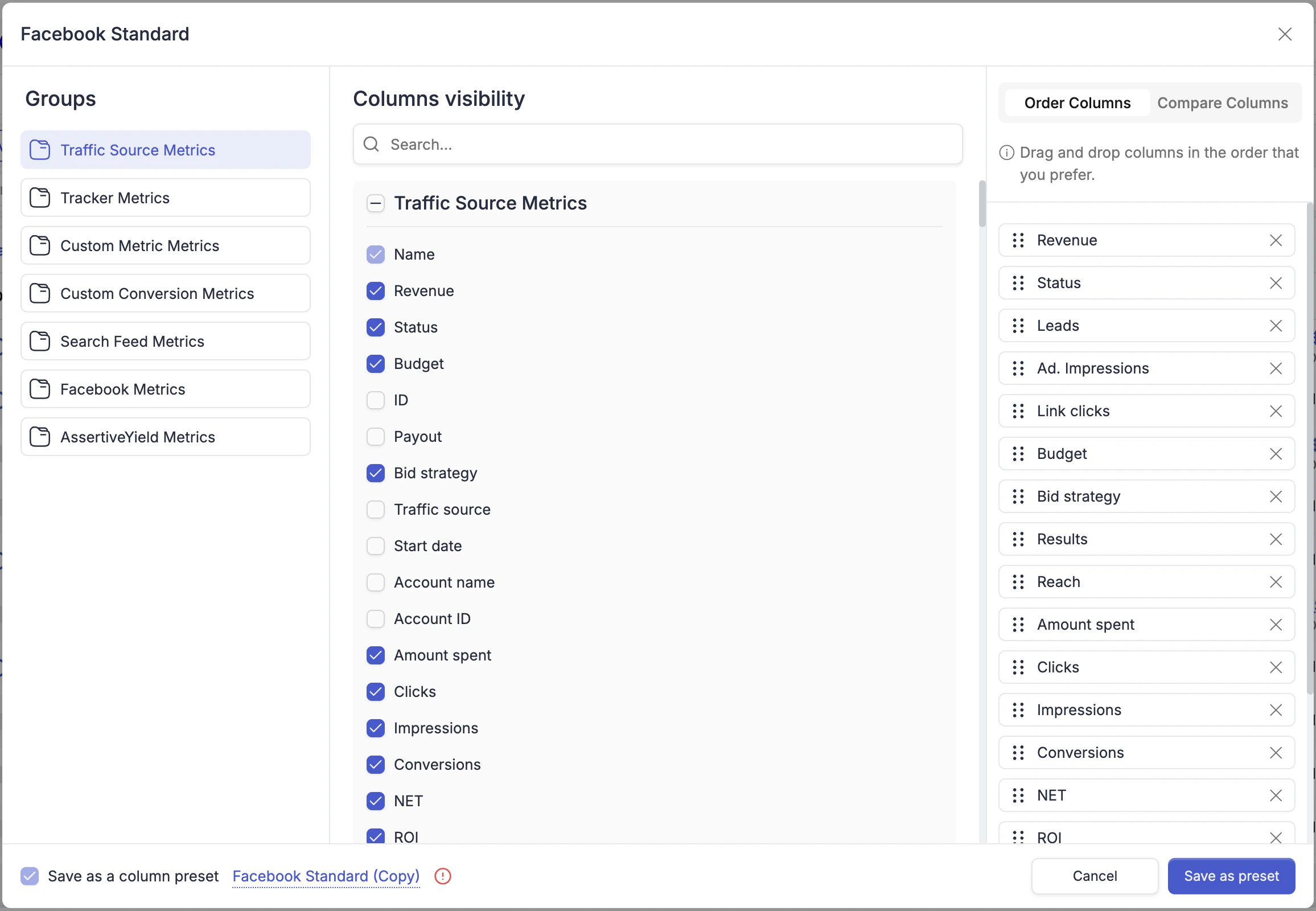The image size is (1316, 911).
Task: Click Save as preset button
Action: tap(1231, 876)
